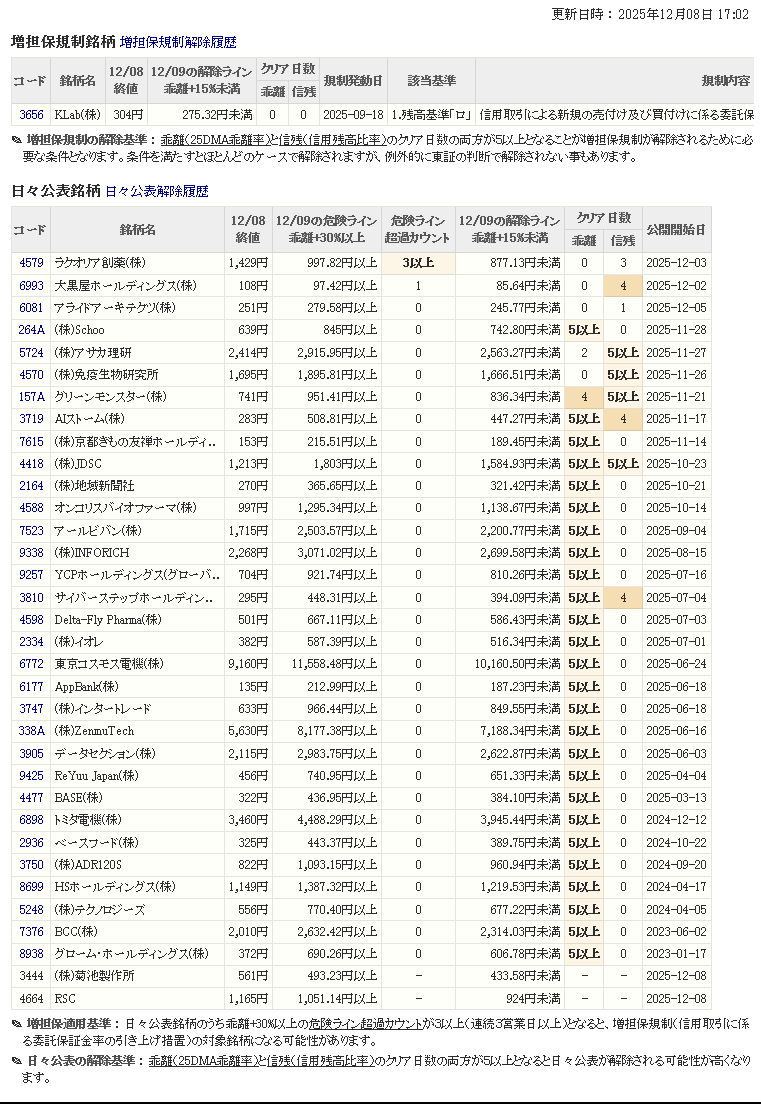Image resolution: width=761 pixels, height=1104 pixels.
Task: Open stock code 6993 link
Action: pyautogui.click(x=31, y=286)
